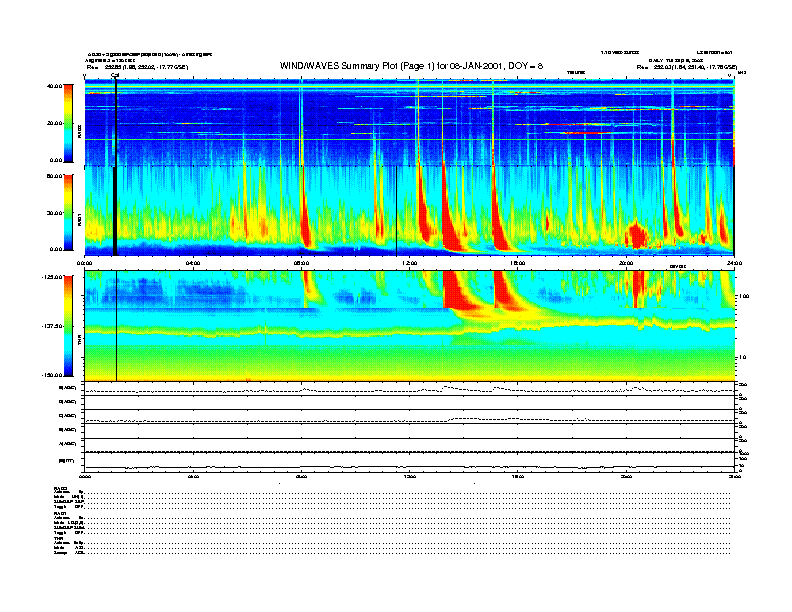This screenshot has width=792, height=612.
Task: Click the bottom line-plot strip above time axis
Action: 409,463
